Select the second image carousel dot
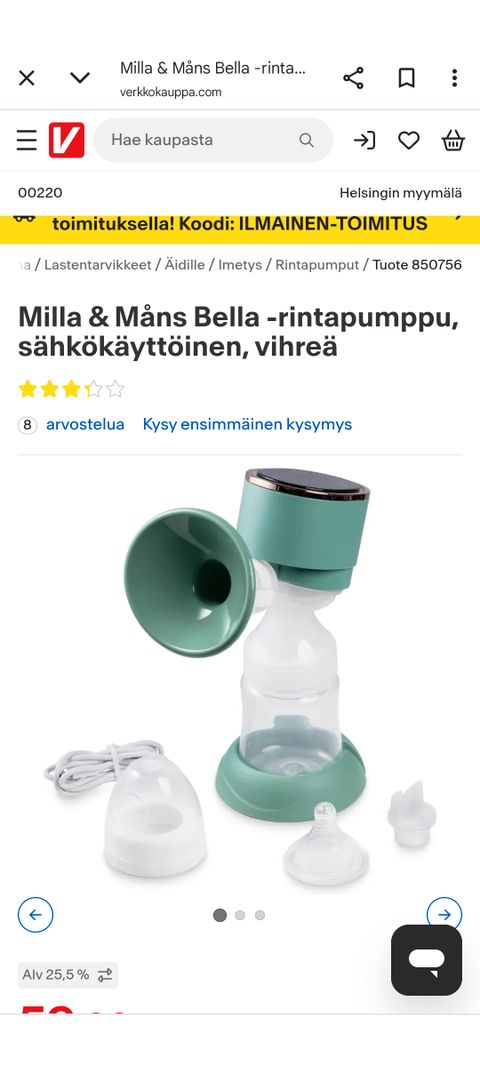This screenshot has height=1067, width=480. 240,915
